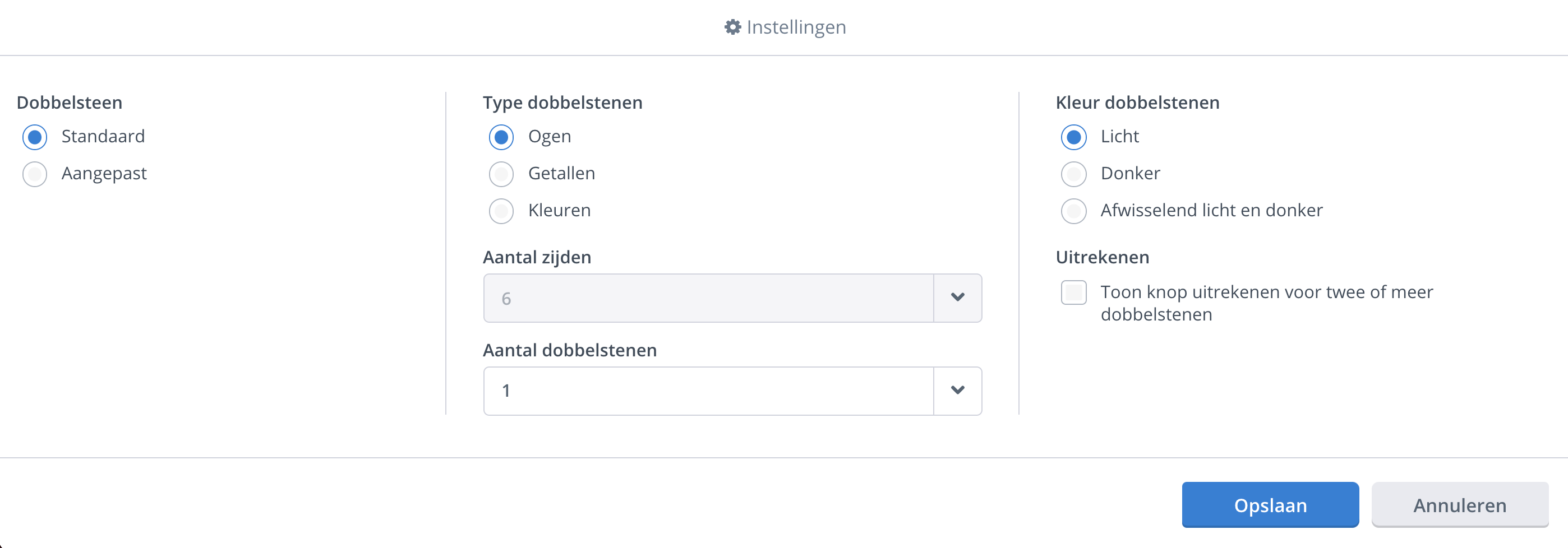Screen dimensions: 1568x548
Task: Open the Aantal zijden dropdown arrow
Action: click(x=957, y=298)
